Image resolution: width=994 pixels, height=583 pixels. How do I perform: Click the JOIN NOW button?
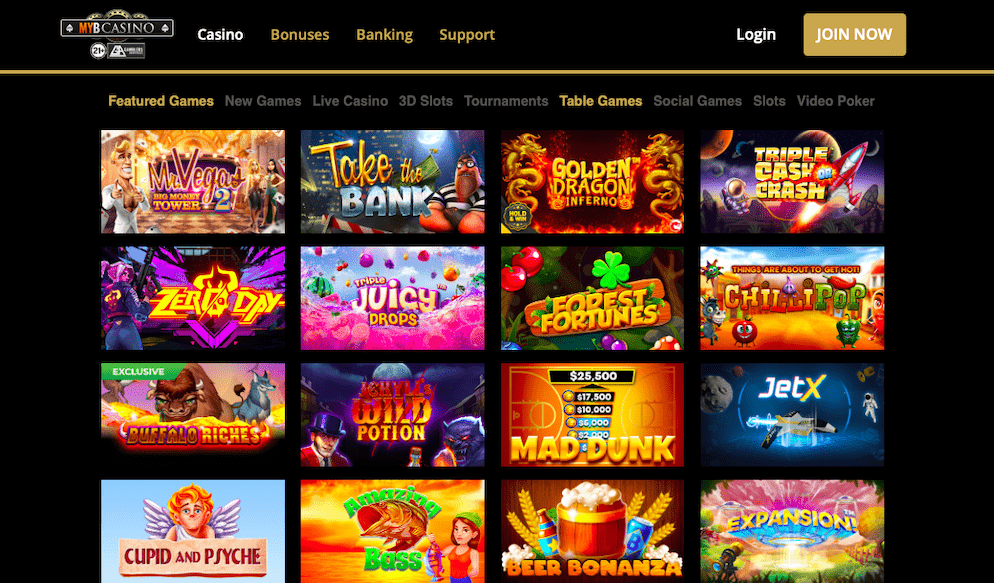point(855,34)
